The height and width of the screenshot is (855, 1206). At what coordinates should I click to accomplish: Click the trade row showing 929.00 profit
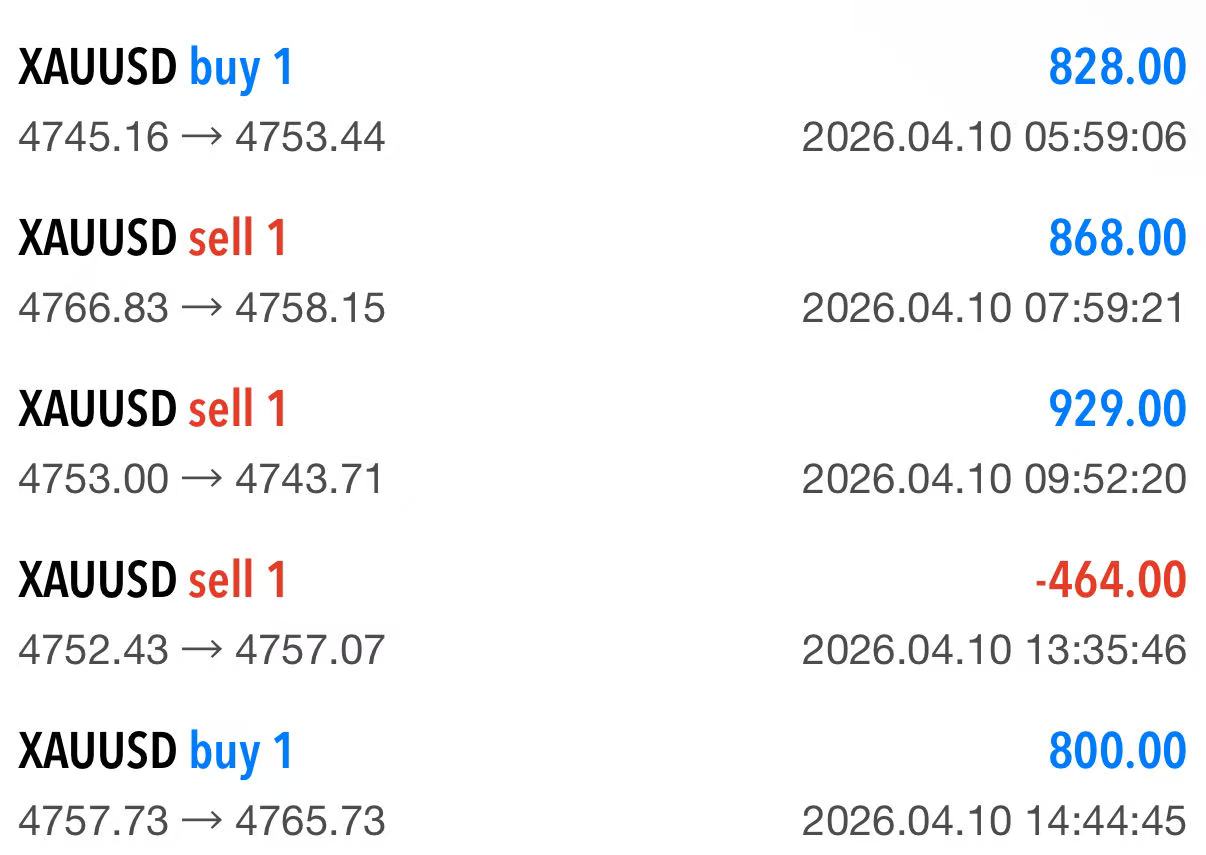(x=600, y=440)
